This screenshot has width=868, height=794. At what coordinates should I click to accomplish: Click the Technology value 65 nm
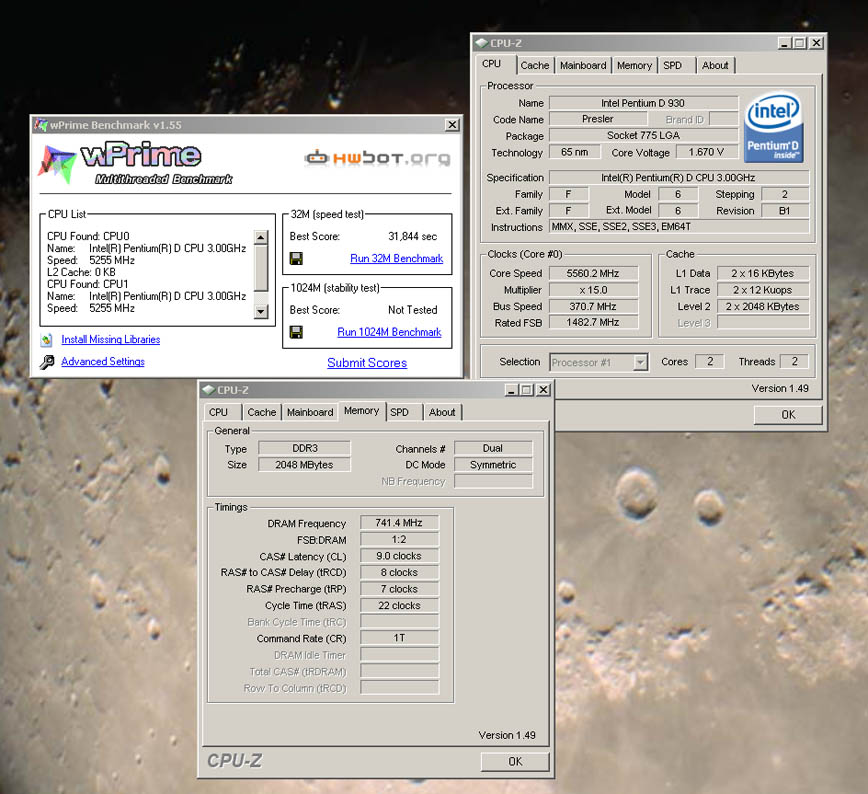575,152
